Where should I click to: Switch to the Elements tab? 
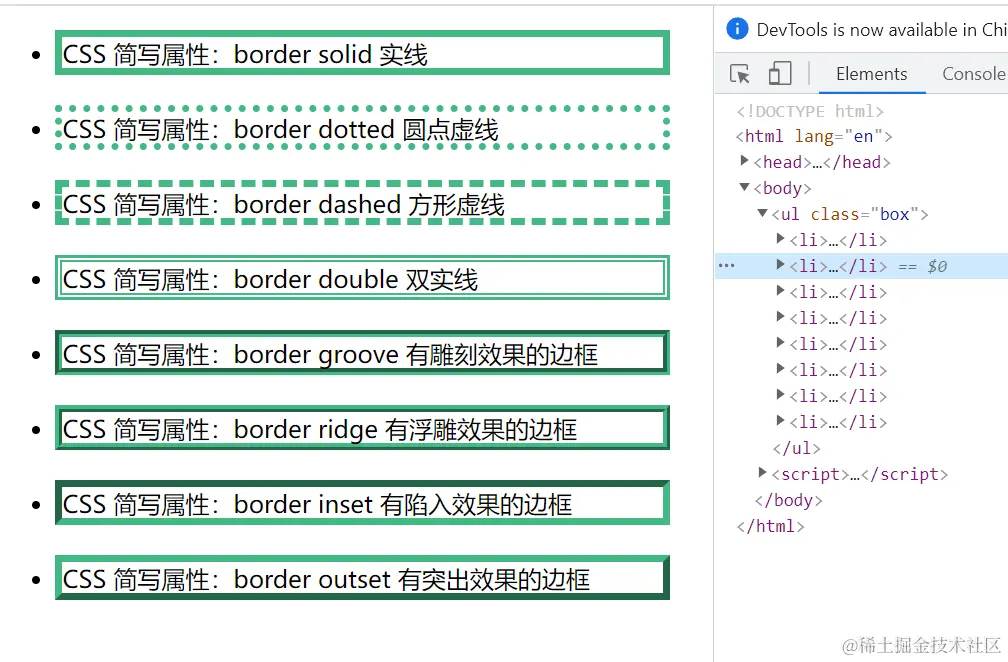(871, 74)
